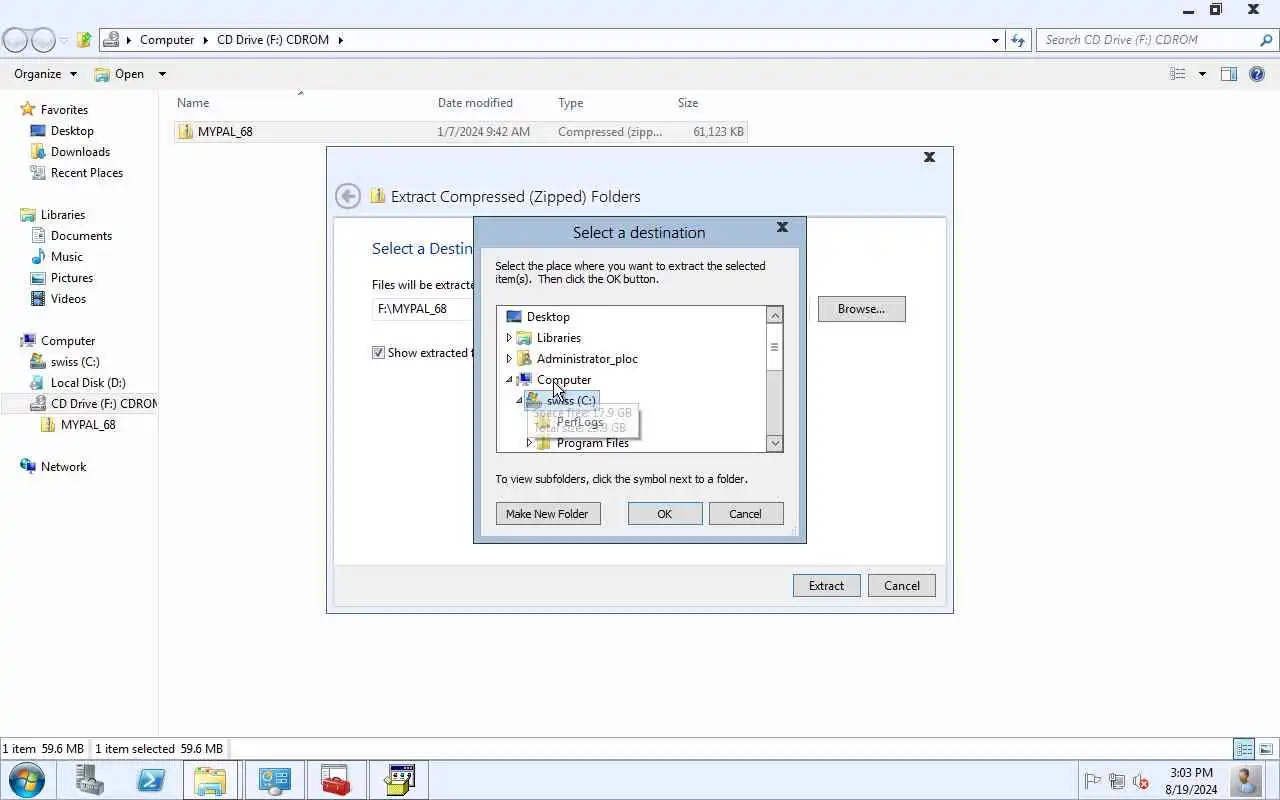
Task: Select the Favorites star in the sidebar
Action: coord(28,110)
